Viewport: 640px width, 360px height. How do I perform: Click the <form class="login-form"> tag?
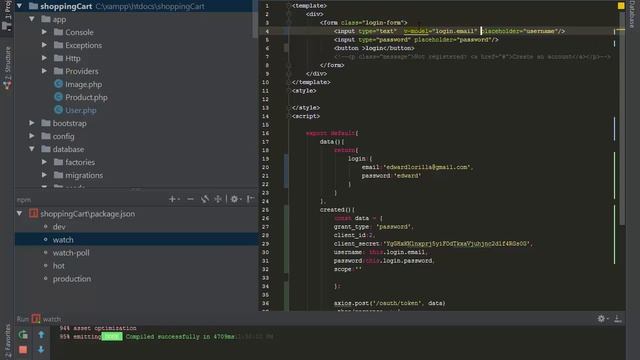tap(364, 23)
